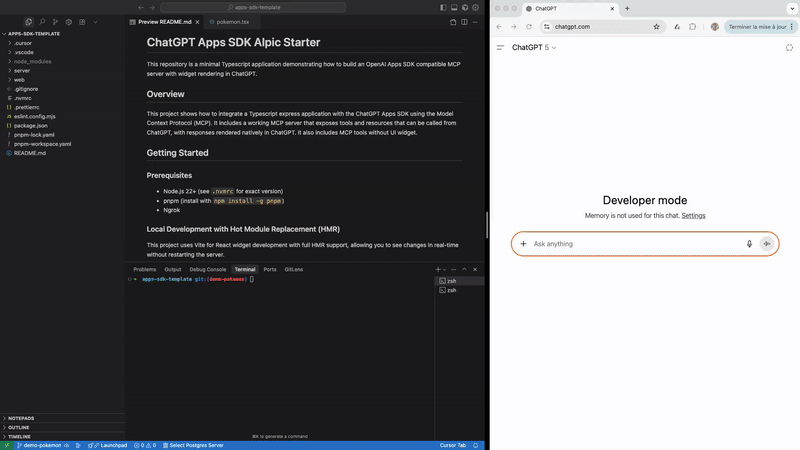Toggle the bottom panel layout button
The height and width of the screenshot is (450, 800).
(x=454, y=7)
